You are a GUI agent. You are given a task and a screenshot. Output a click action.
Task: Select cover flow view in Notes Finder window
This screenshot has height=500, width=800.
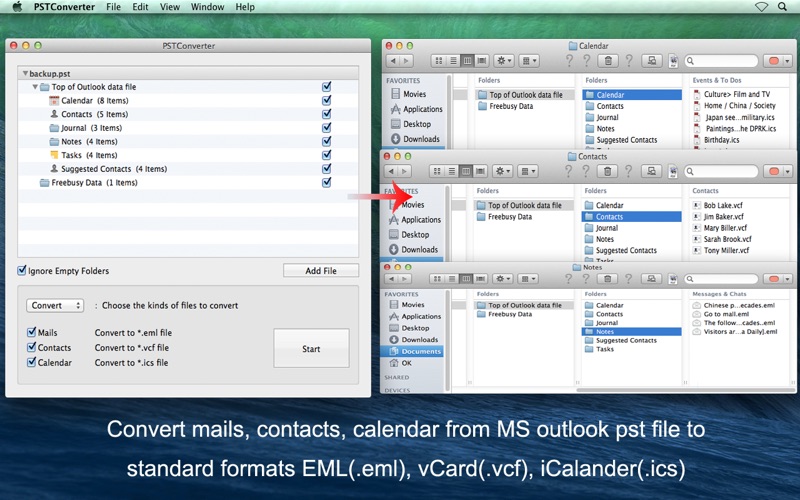[480, 279]
